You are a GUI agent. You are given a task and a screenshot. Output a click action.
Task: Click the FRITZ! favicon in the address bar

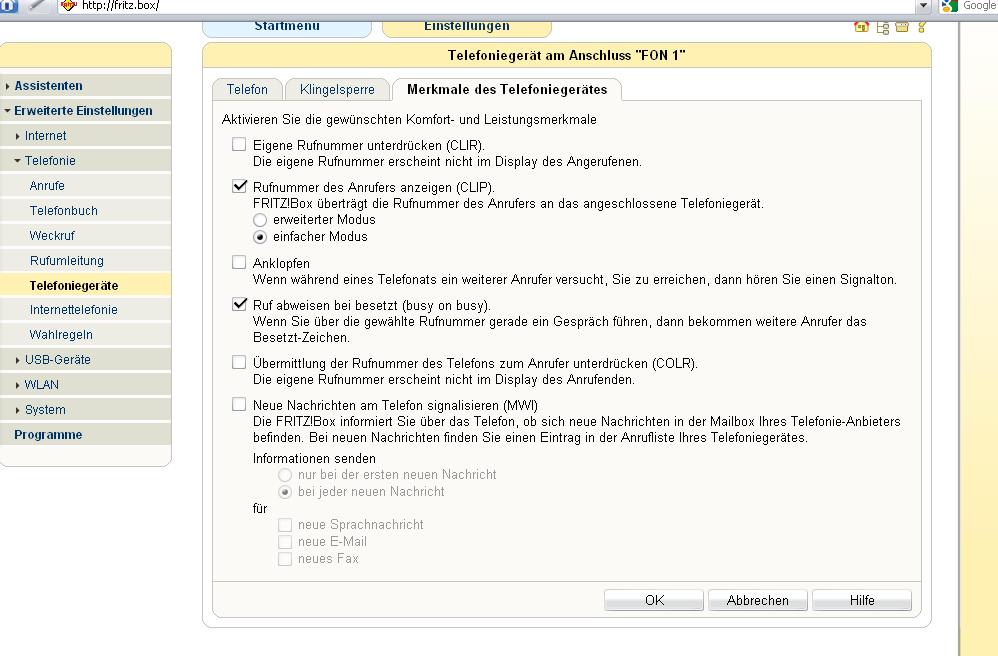69,6
